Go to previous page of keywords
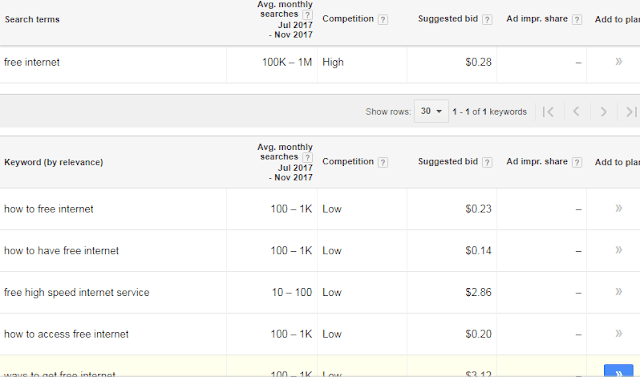Screen dimensions: 640x377 pos(576,111)
